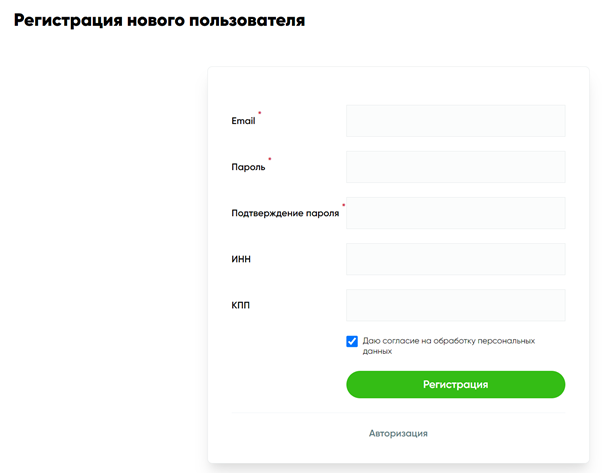Focus the Пароль input field
Image resolution: width=602 pixels, height=473 pixels.
coord(455,167)
